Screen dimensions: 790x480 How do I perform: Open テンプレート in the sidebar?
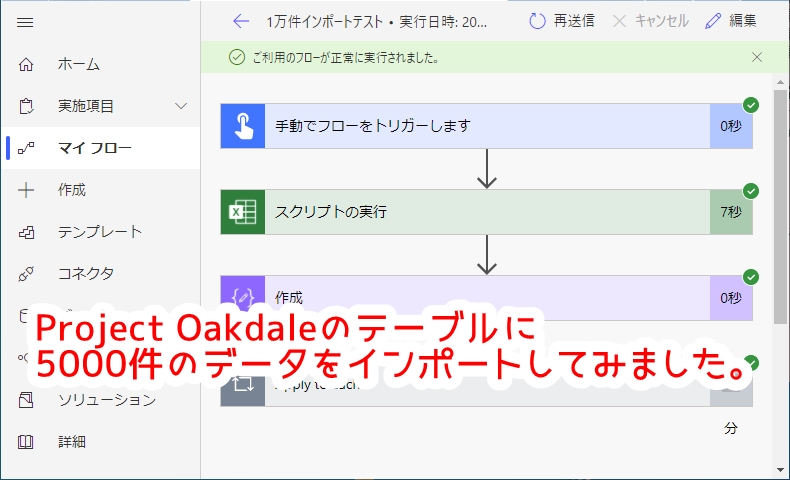pyautogui.click(x=100, y=232)
